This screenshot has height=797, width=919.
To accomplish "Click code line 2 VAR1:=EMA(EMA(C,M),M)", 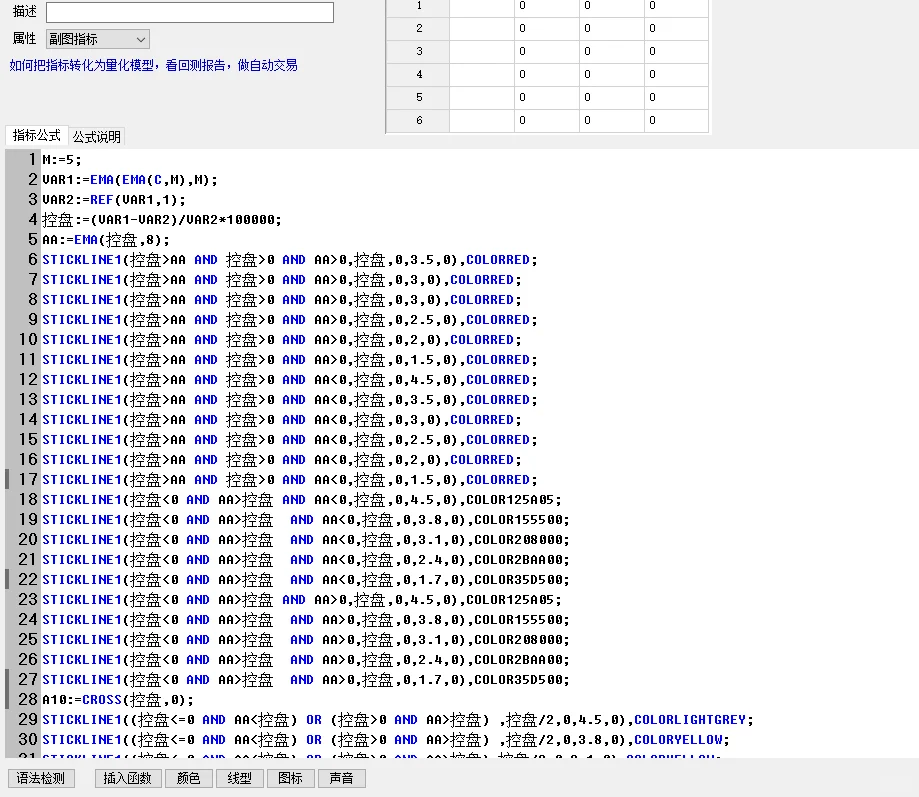I will (130, 180).
